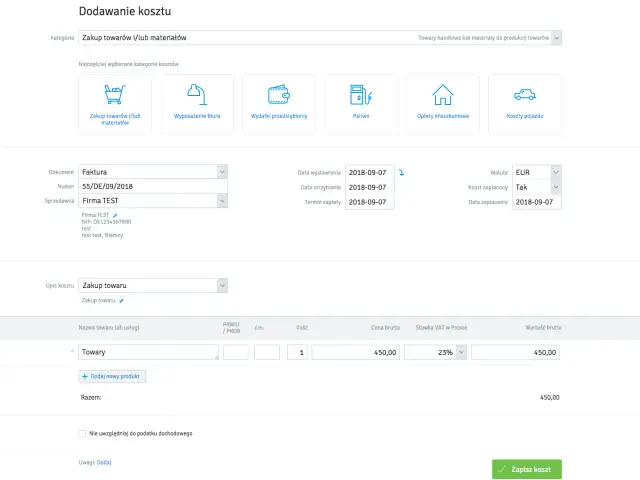This screenshot has height=480, width=640.
Task: Open the Waluta currency dropdown
Action: 556,172
